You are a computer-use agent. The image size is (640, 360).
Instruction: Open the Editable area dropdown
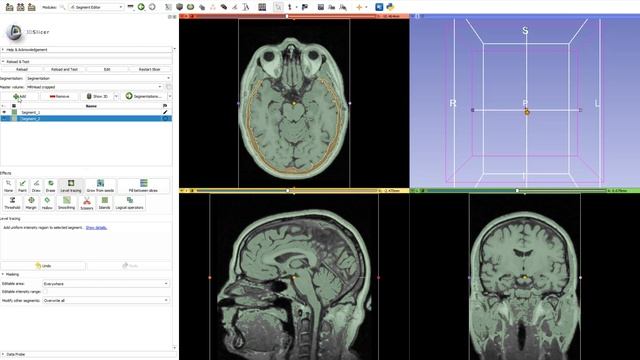[x=106, y=284]
